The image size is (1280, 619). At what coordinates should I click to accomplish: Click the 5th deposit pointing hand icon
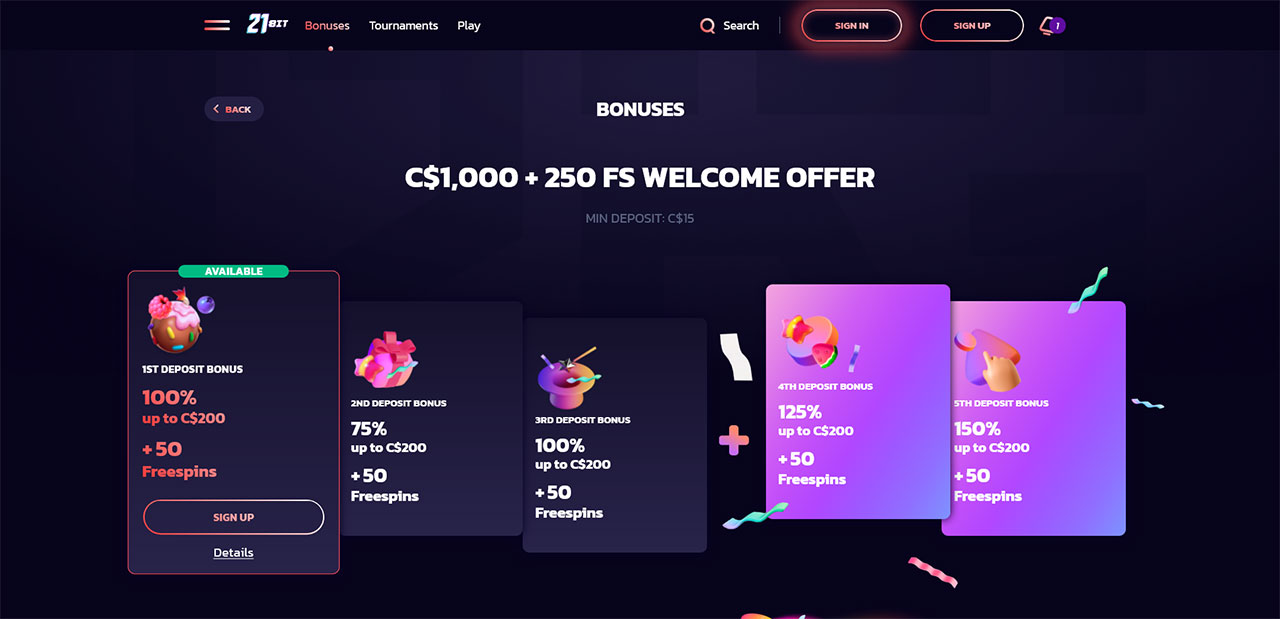[990, 359]
